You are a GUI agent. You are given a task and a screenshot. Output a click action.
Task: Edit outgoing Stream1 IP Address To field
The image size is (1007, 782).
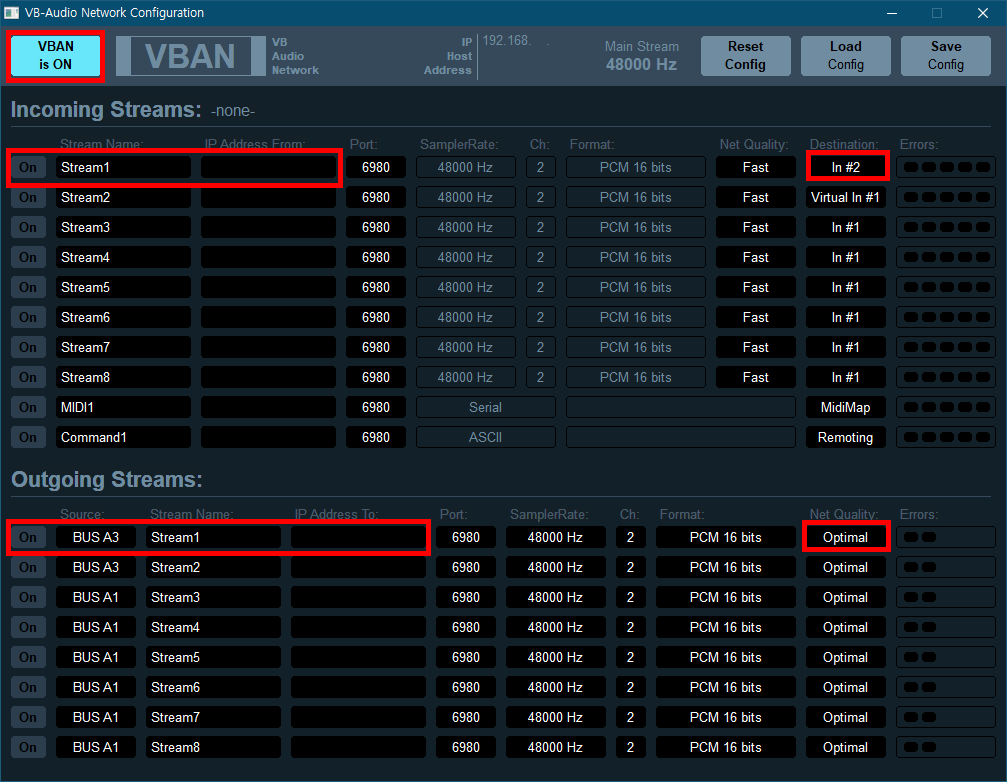[x=358, y=537]
